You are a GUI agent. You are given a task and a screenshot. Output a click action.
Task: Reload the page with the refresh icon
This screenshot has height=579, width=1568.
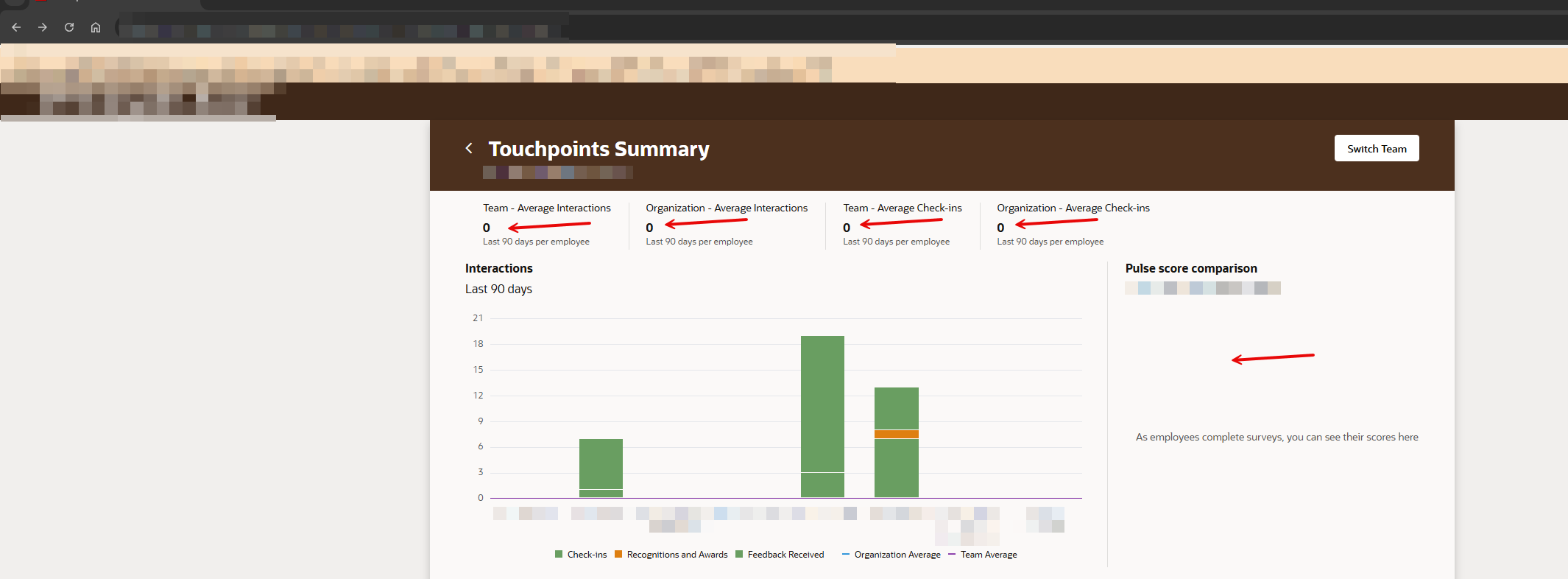tap(69, 27)
